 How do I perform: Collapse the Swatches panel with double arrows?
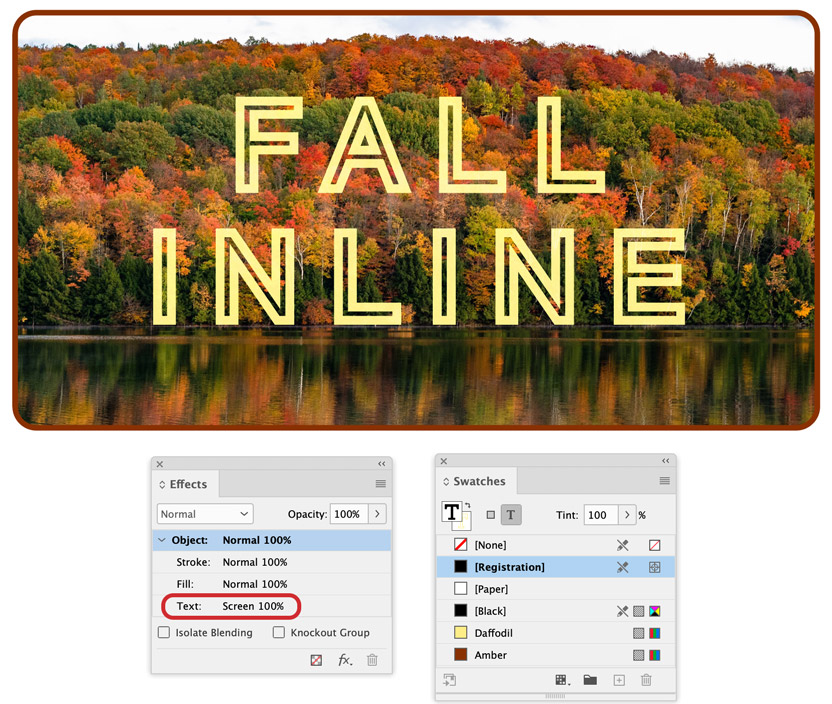click(665, 460)
